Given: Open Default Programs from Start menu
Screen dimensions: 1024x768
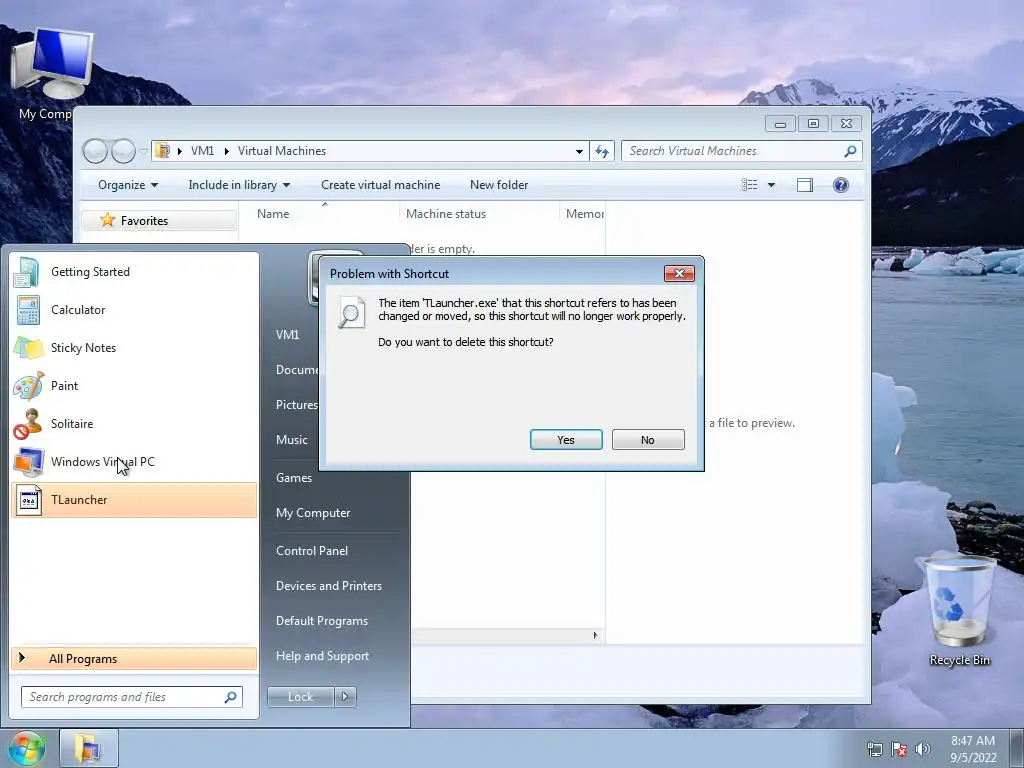Looking at the screenshot, I should coord(322,621).
